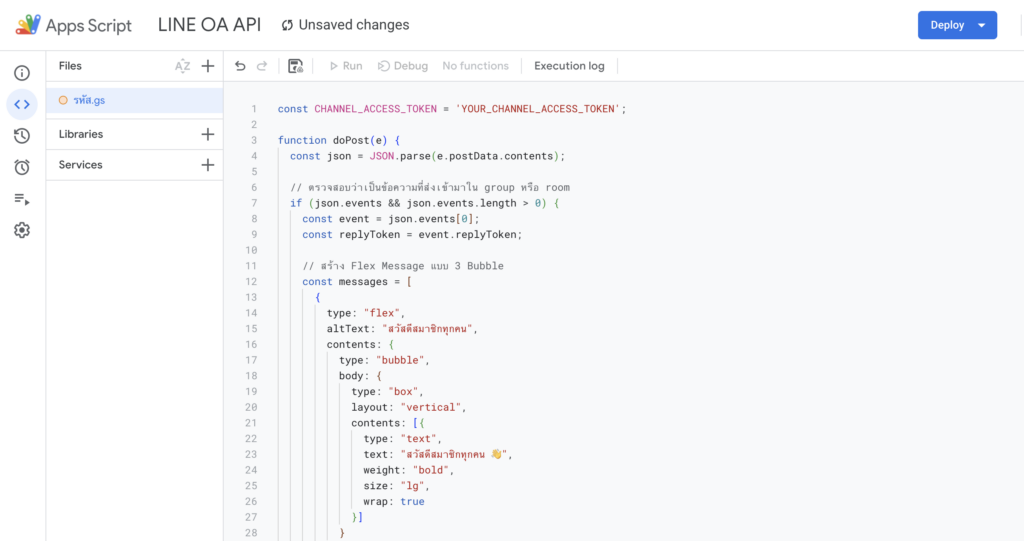Click the Debug button
The height and width of the screenshot is (541, 1024).
(x=403, y=66)
